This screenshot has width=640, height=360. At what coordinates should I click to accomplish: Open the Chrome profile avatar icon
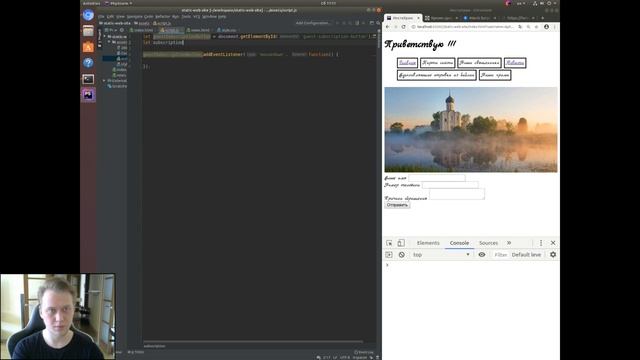coord(547,27)
